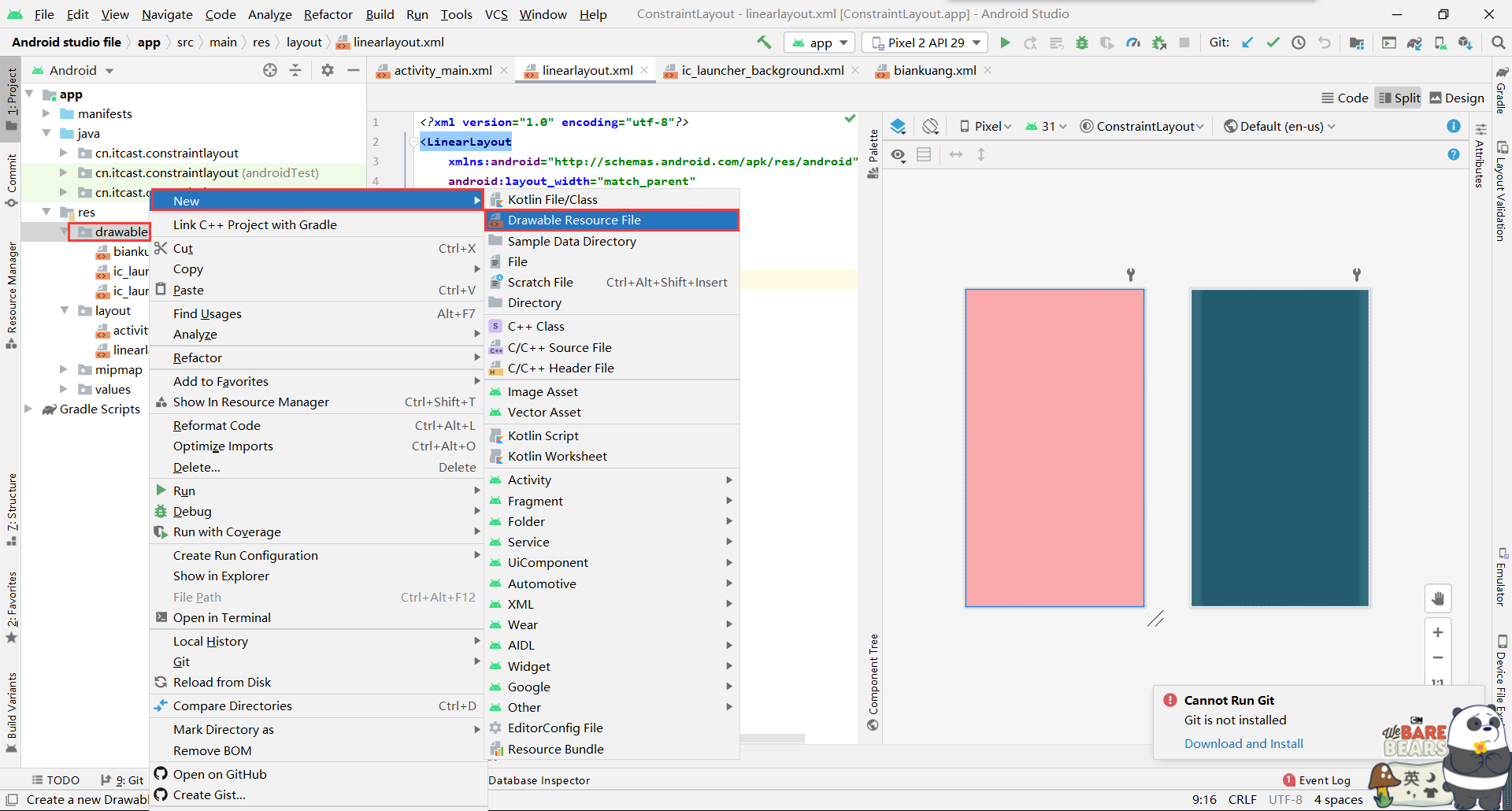Viewport: 1512px width, 811px height.
Task: Switch to Design view mode
Action: (1457, 98)
